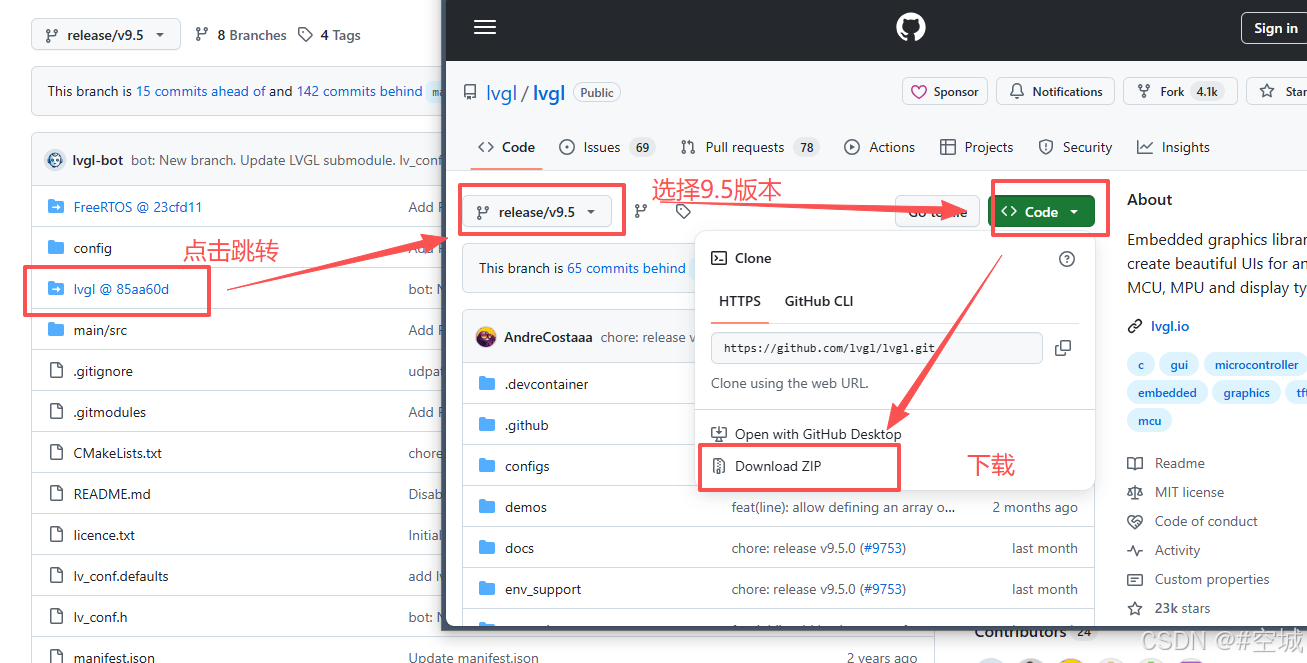Screen dimensions: 1307x663
Task: Open 4 Tags link in back window
Action: pos(329,35)
